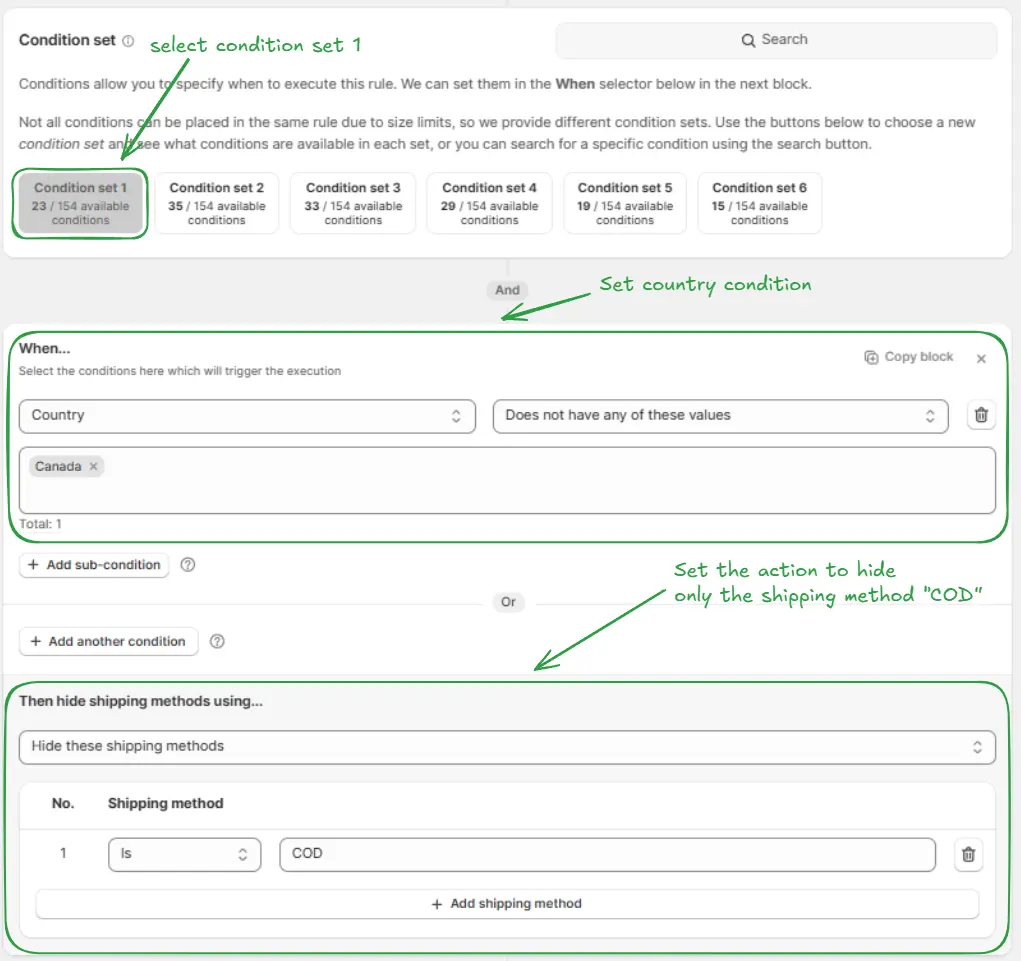Choose Condition set 4

(x=489, y=203)
